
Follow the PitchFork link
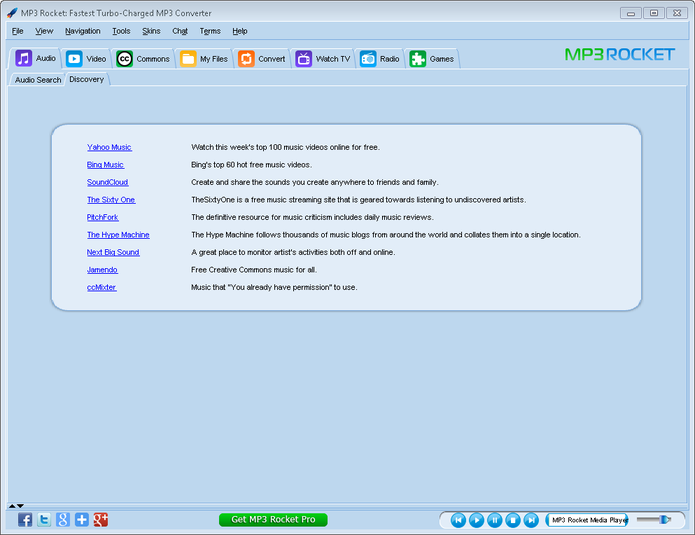(102, 217)
